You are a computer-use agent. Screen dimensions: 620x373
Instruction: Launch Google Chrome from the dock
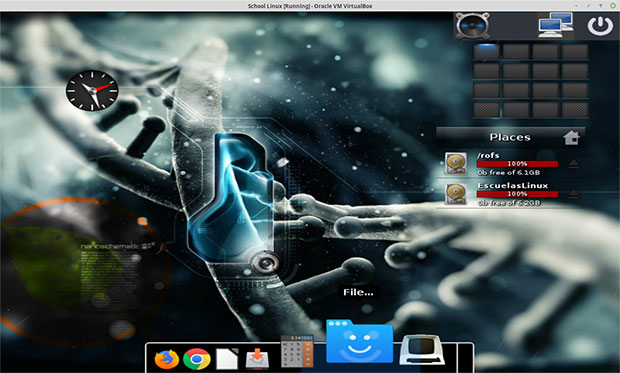click(197, 359)
